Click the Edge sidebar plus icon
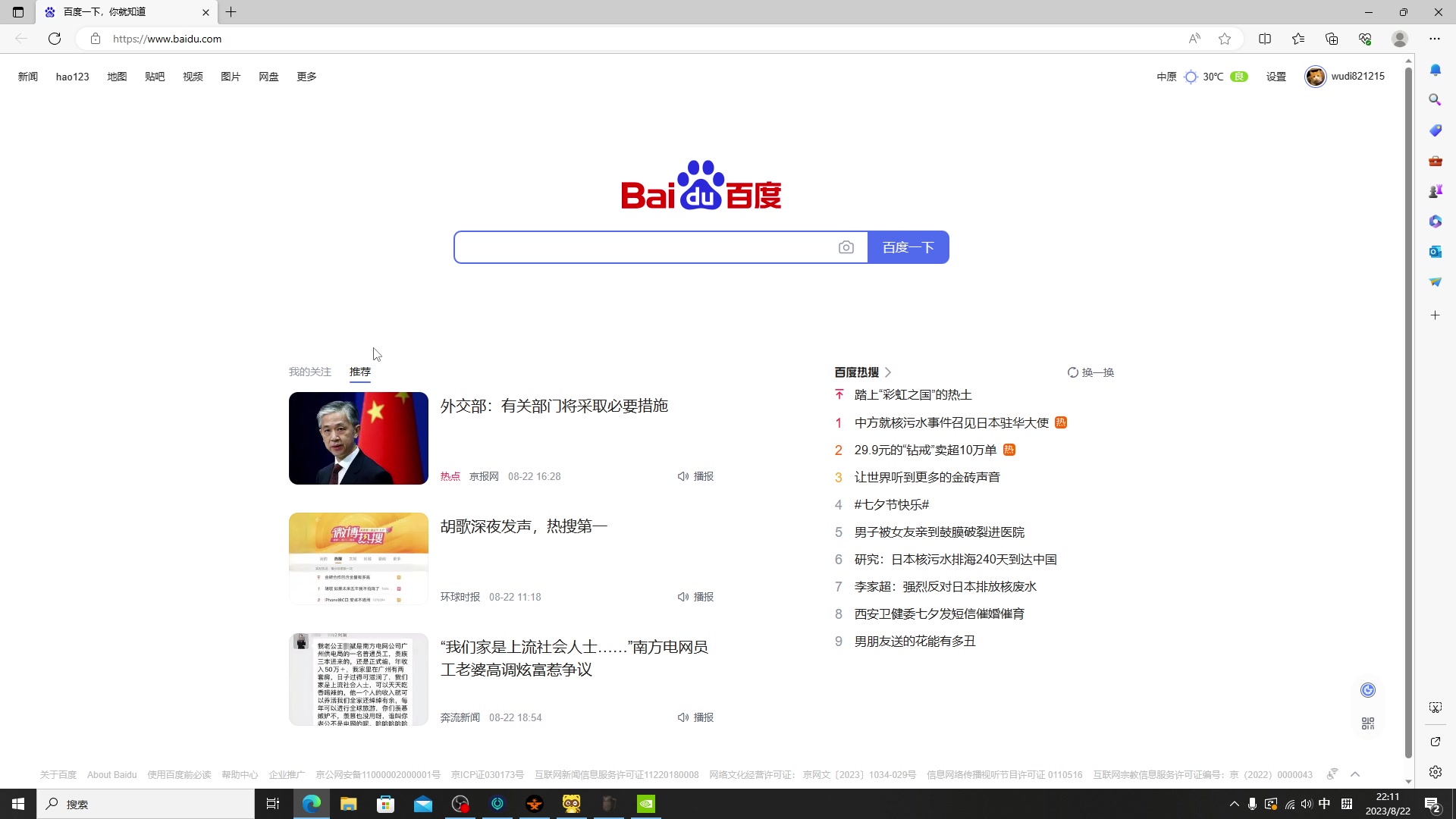The height and width of the screenshot is (819, 1456). coord(1435,315)
